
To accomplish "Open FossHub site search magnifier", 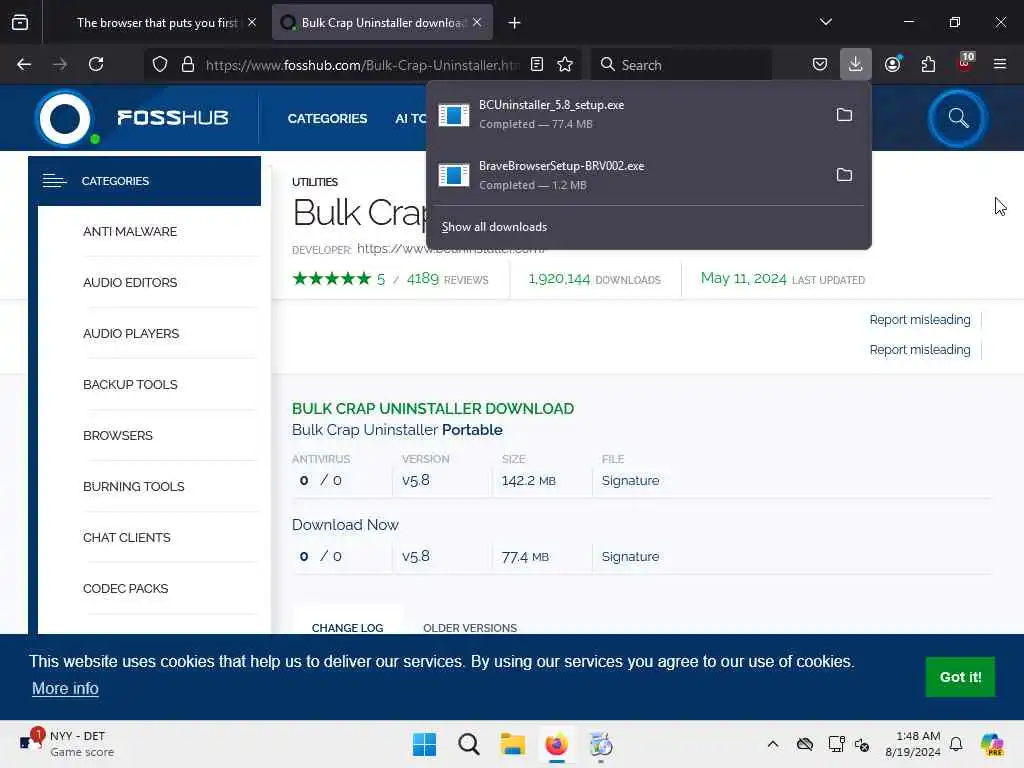I will (957, 118).
